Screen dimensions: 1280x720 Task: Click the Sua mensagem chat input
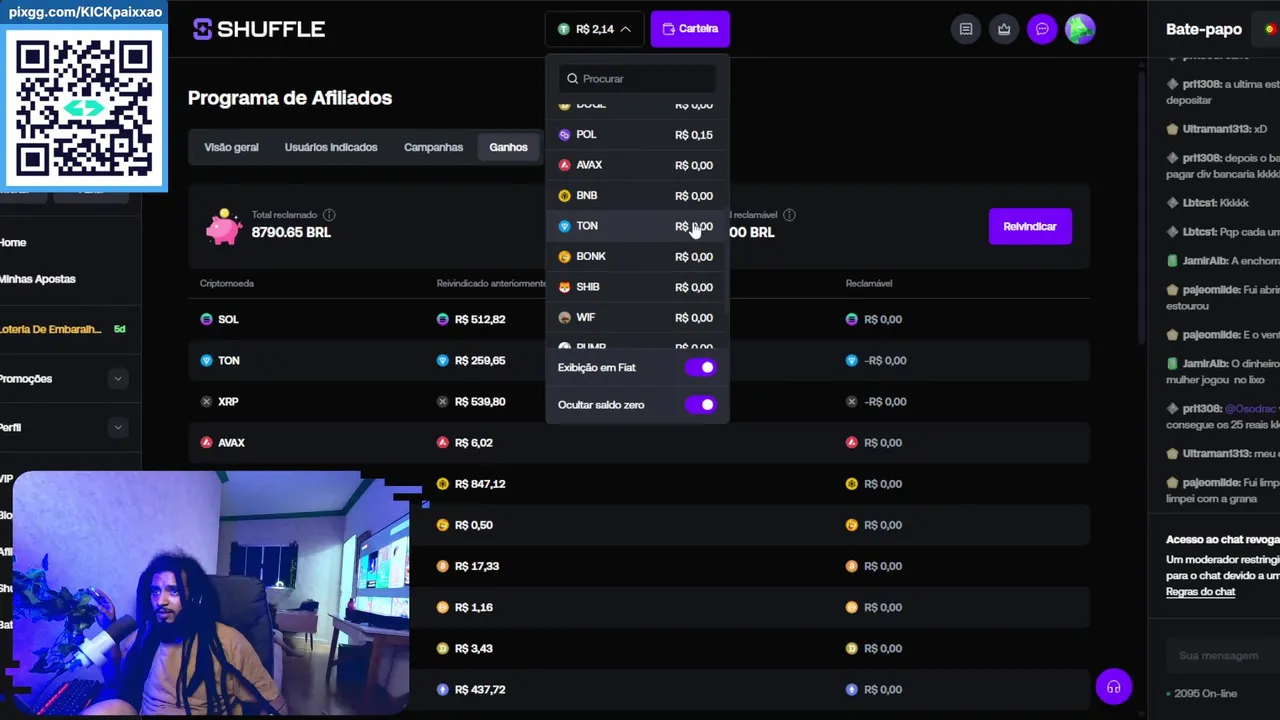(x=1222, y=655)
